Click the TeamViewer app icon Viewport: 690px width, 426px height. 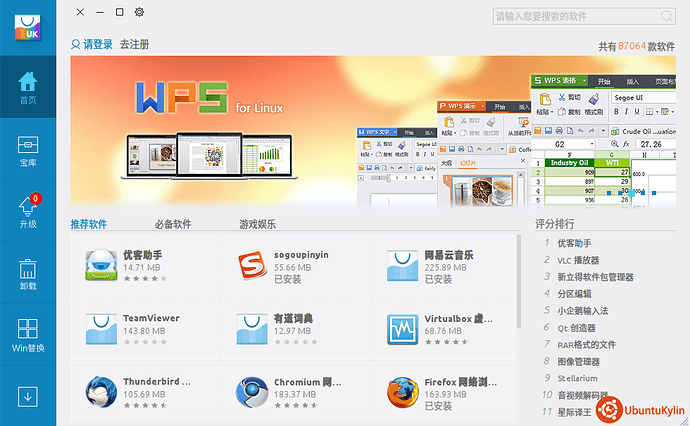point(101,329)
